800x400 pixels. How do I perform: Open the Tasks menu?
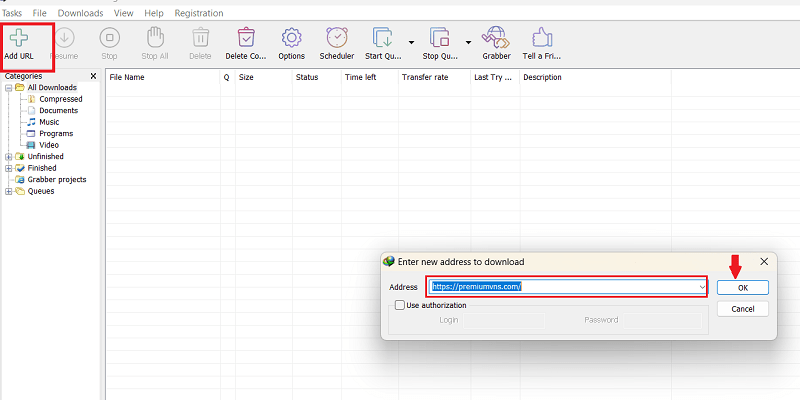point(12,13)
